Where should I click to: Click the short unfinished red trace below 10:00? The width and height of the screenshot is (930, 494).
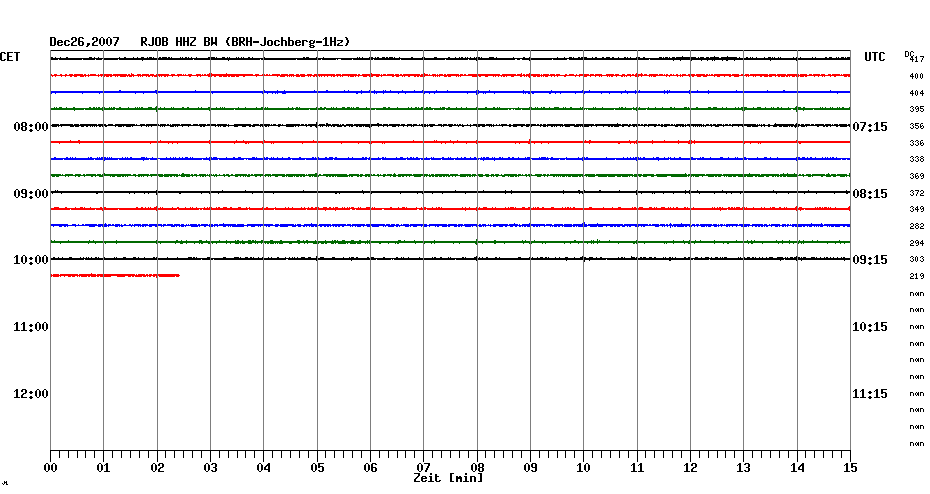[x=115, y=275]
